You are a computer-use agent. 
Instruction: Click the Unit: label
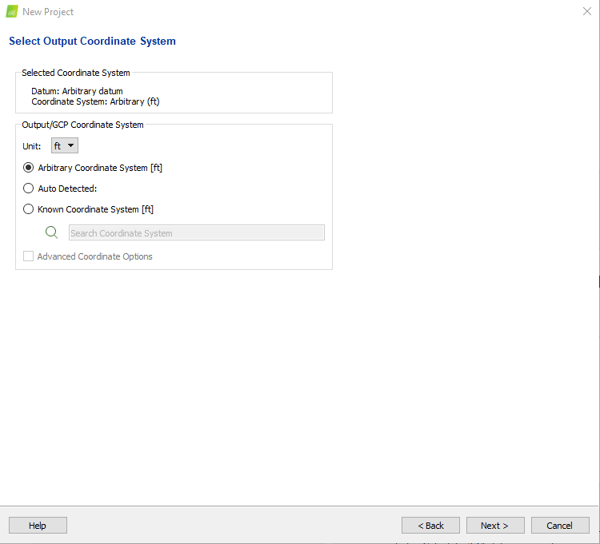point(33,146)
